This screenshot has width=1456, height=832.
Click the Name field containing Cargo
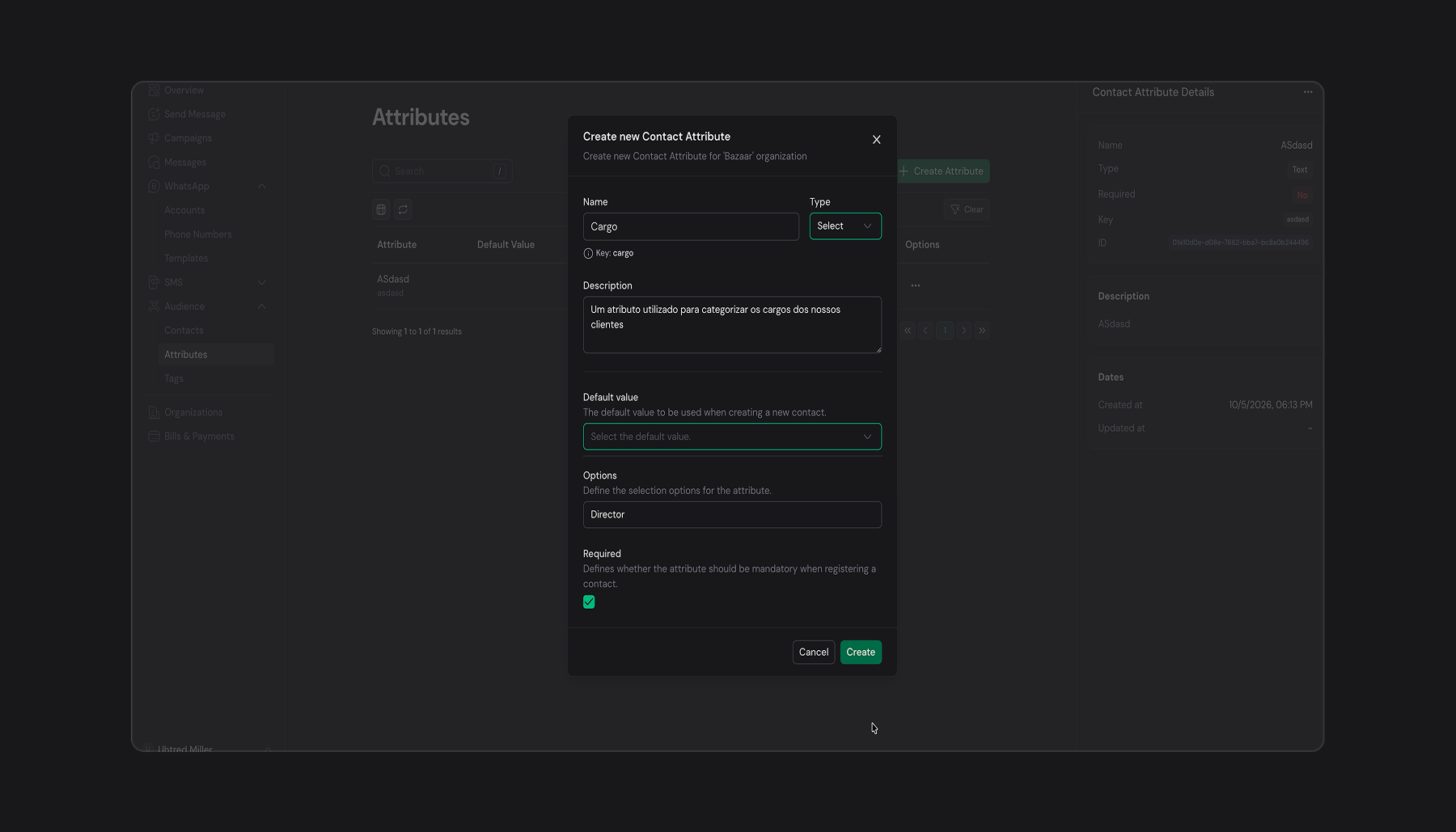pyautogui.click(x=691, y=226)
